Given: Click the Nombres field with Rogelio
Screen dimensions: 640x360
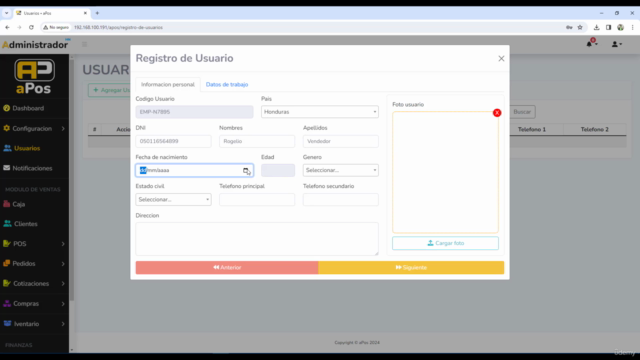Looking at the screenshot, I should 257,141.
